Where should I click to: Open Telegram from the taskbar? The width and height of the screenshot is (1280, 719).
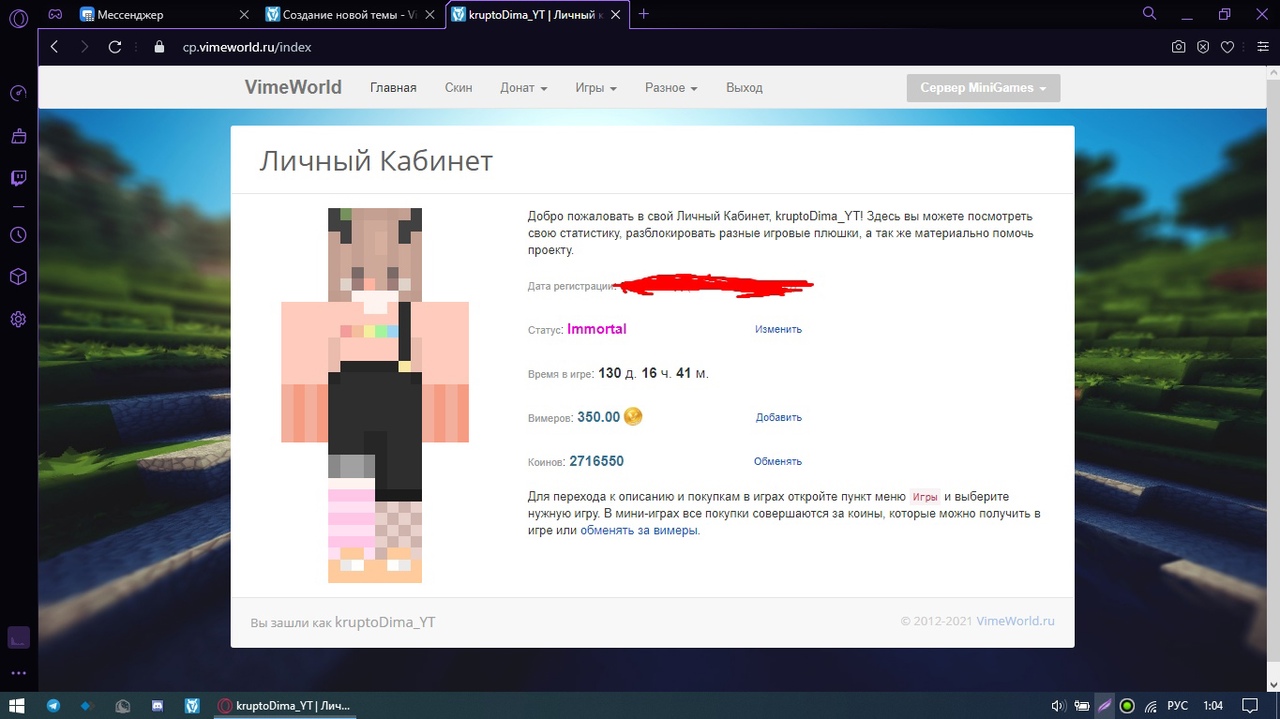[53, 705]
